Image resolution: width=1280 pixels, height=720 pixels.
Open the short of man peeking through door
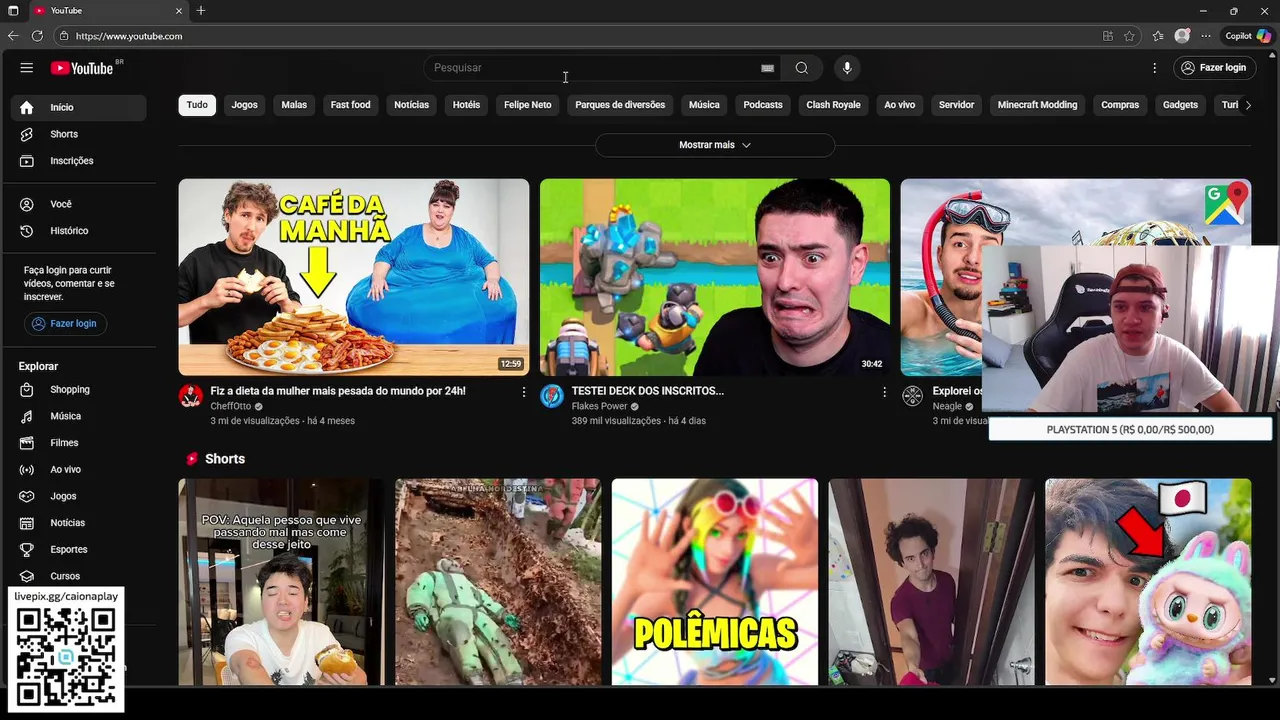[x=931, y=582]
